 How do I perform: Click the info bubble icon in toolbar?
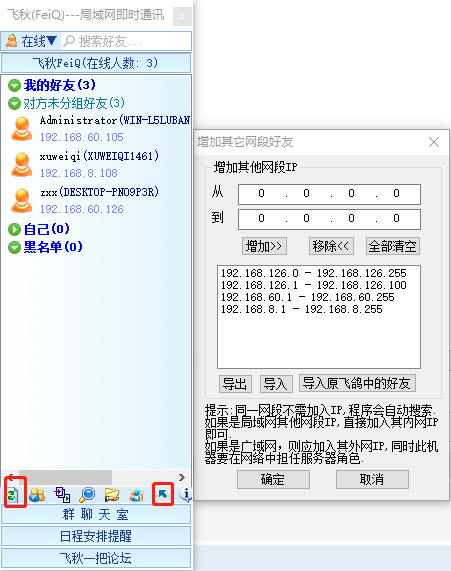pyautogui.click(x=186, y=495)
